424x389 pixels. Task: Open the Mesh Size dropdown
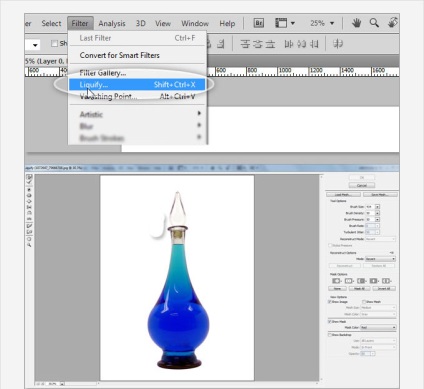378,308
